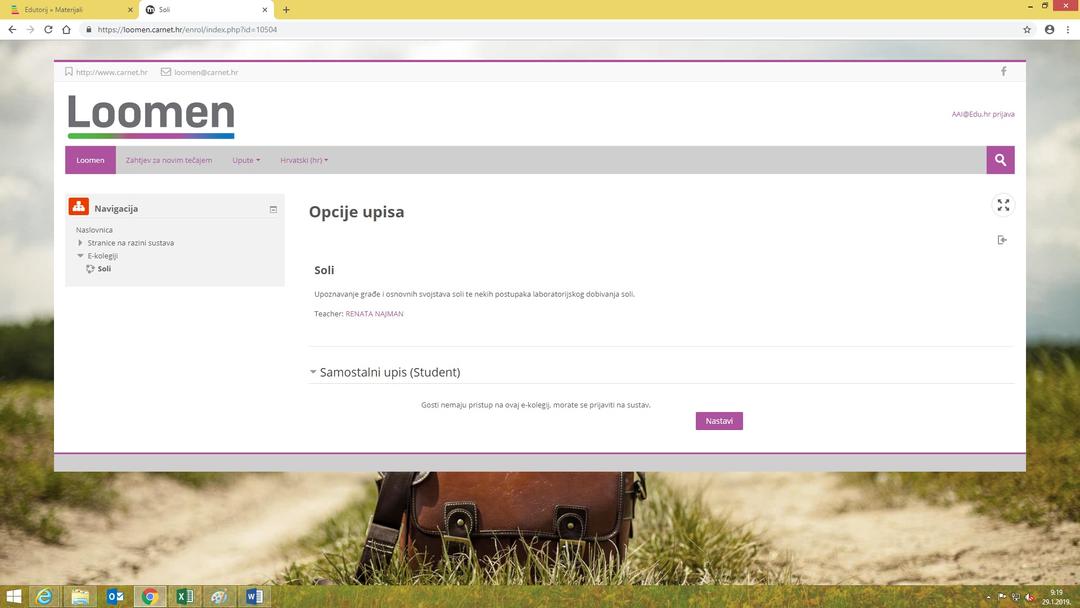The image size is (1080, 608).
Task: Open the Hrvatski (hr) language dropdown
Action: pos(304,160)
